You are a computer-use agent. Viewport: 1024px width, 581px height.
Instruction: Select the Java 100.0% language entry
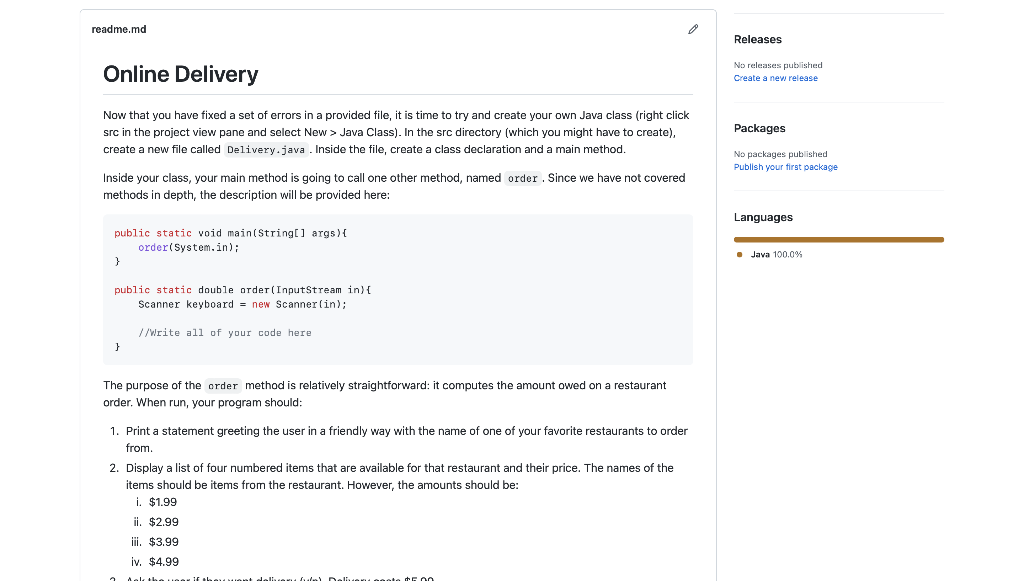point(776,255)
